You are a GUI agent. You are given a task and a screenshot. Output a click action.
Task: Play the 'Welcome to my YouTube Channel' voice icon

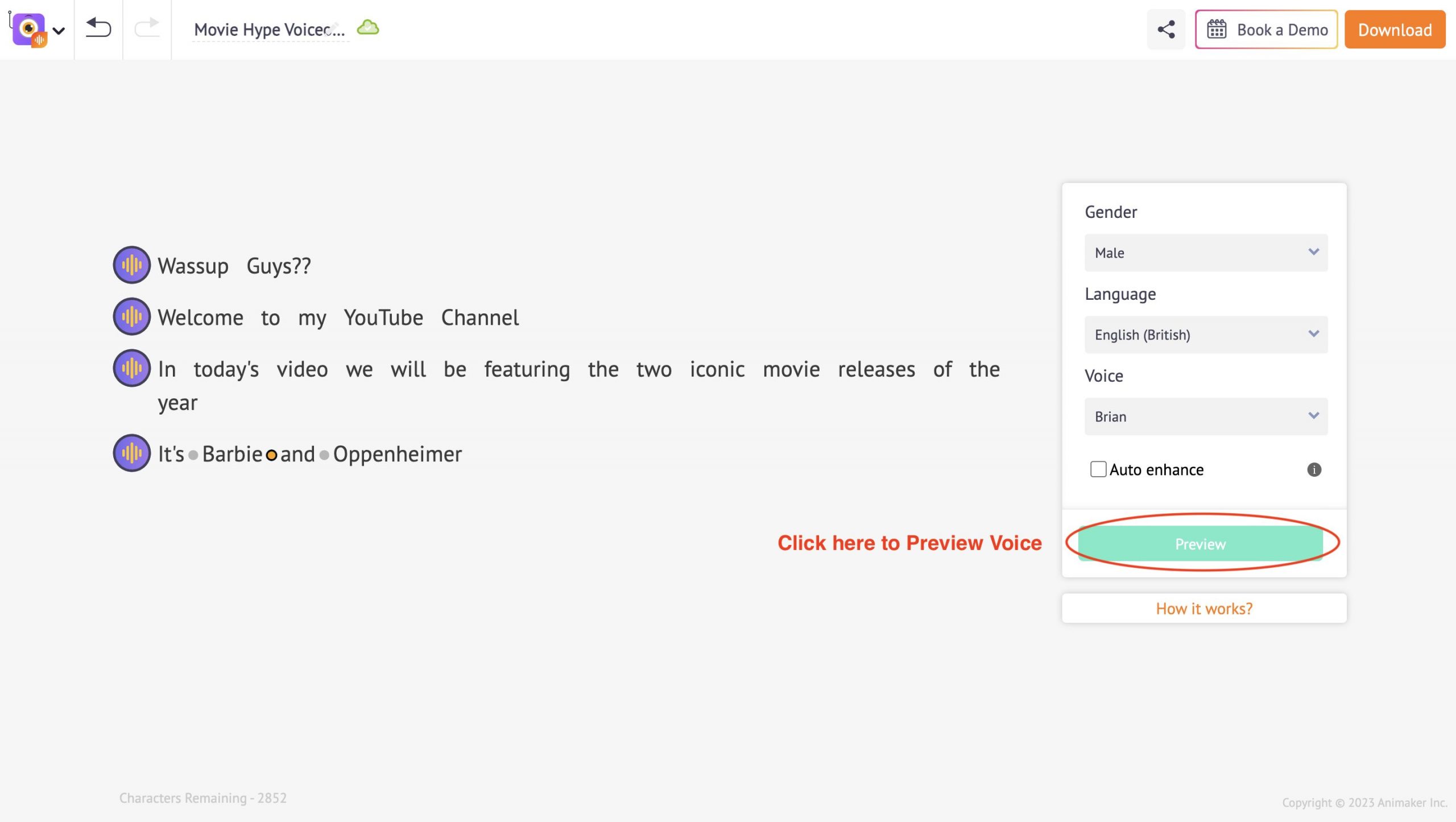tap(131, 317)
